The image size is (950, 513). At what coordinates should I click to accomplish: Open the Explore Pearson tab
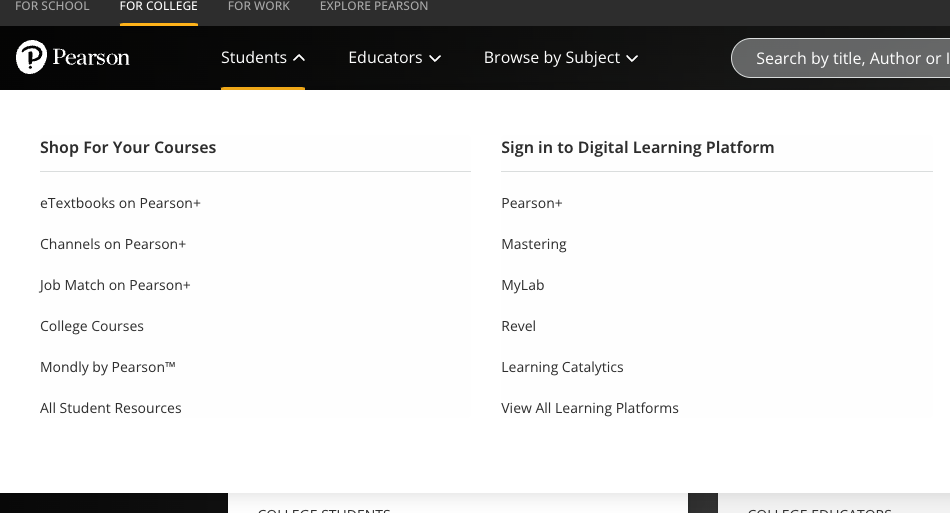click(373, 7)
